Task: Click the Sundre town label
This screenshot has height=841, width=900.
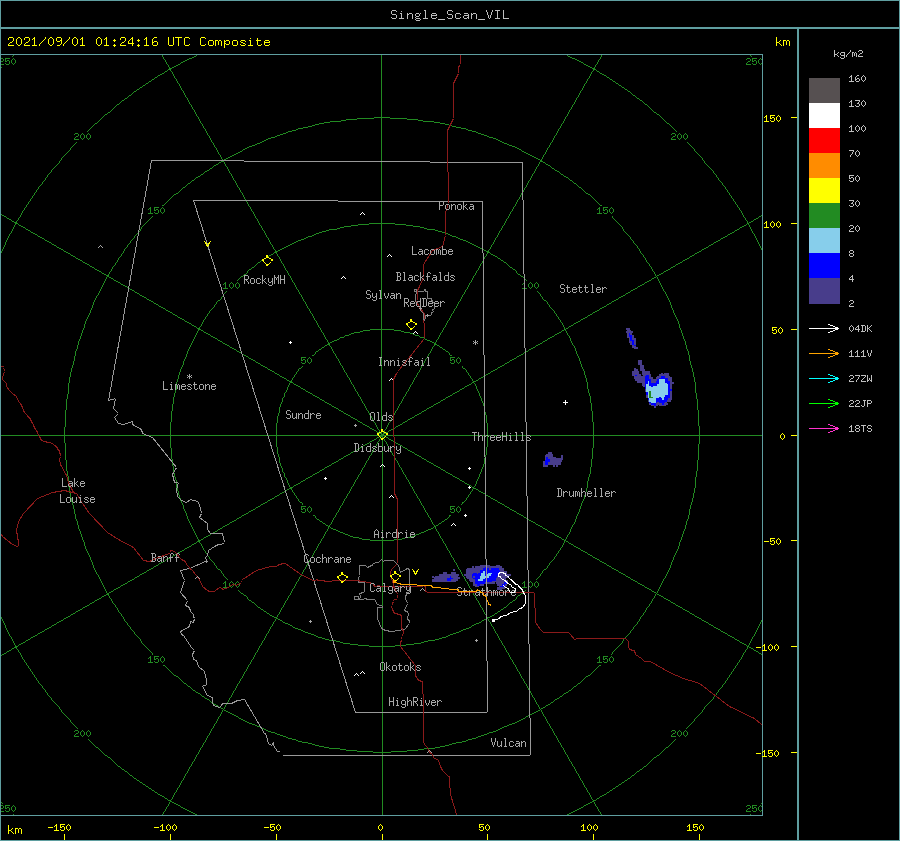Action: coord(303,414)
